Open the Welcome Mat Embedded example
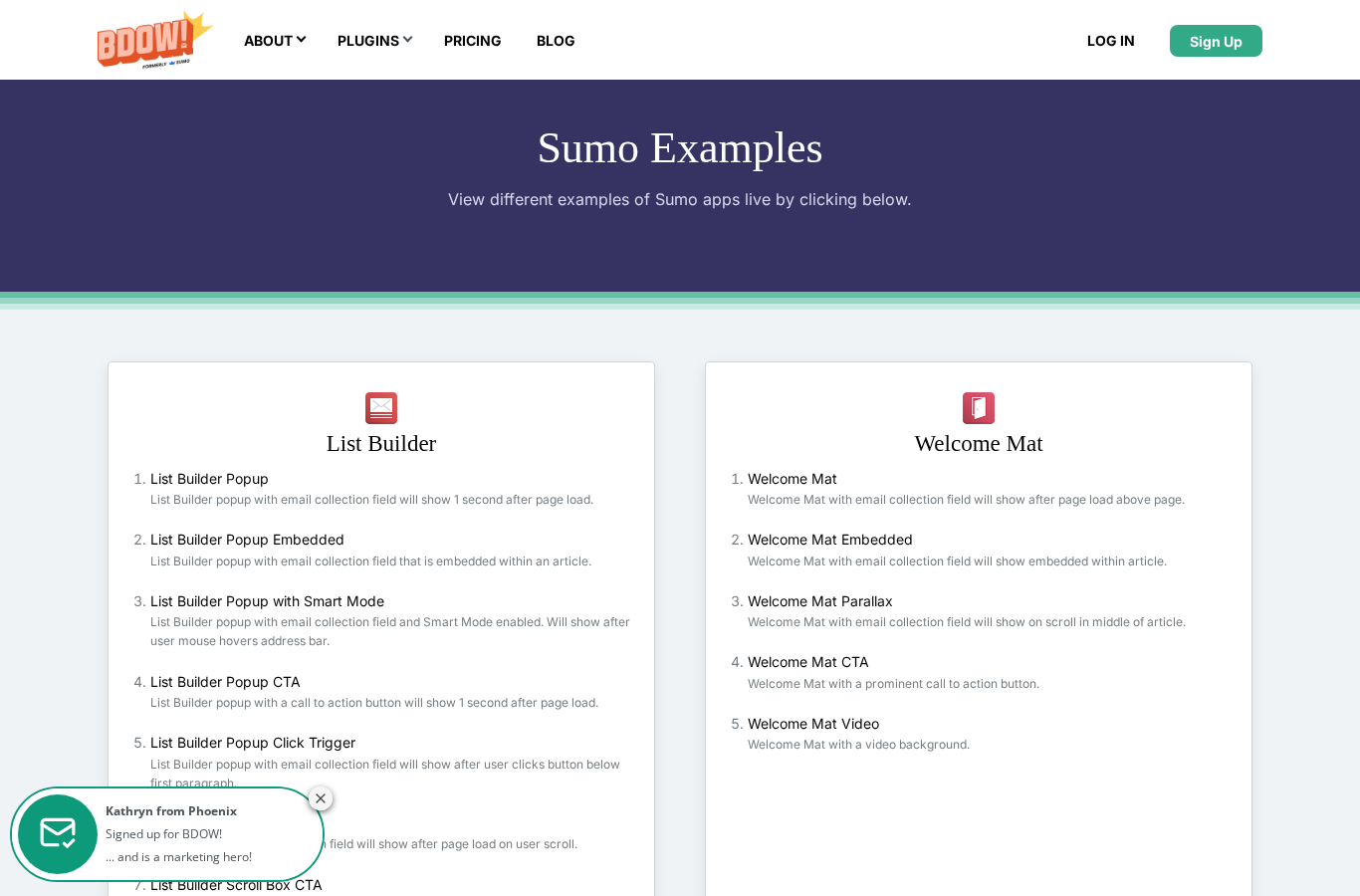The height and width of the screenshot is (896, 1360). click(x=830, y=540)
